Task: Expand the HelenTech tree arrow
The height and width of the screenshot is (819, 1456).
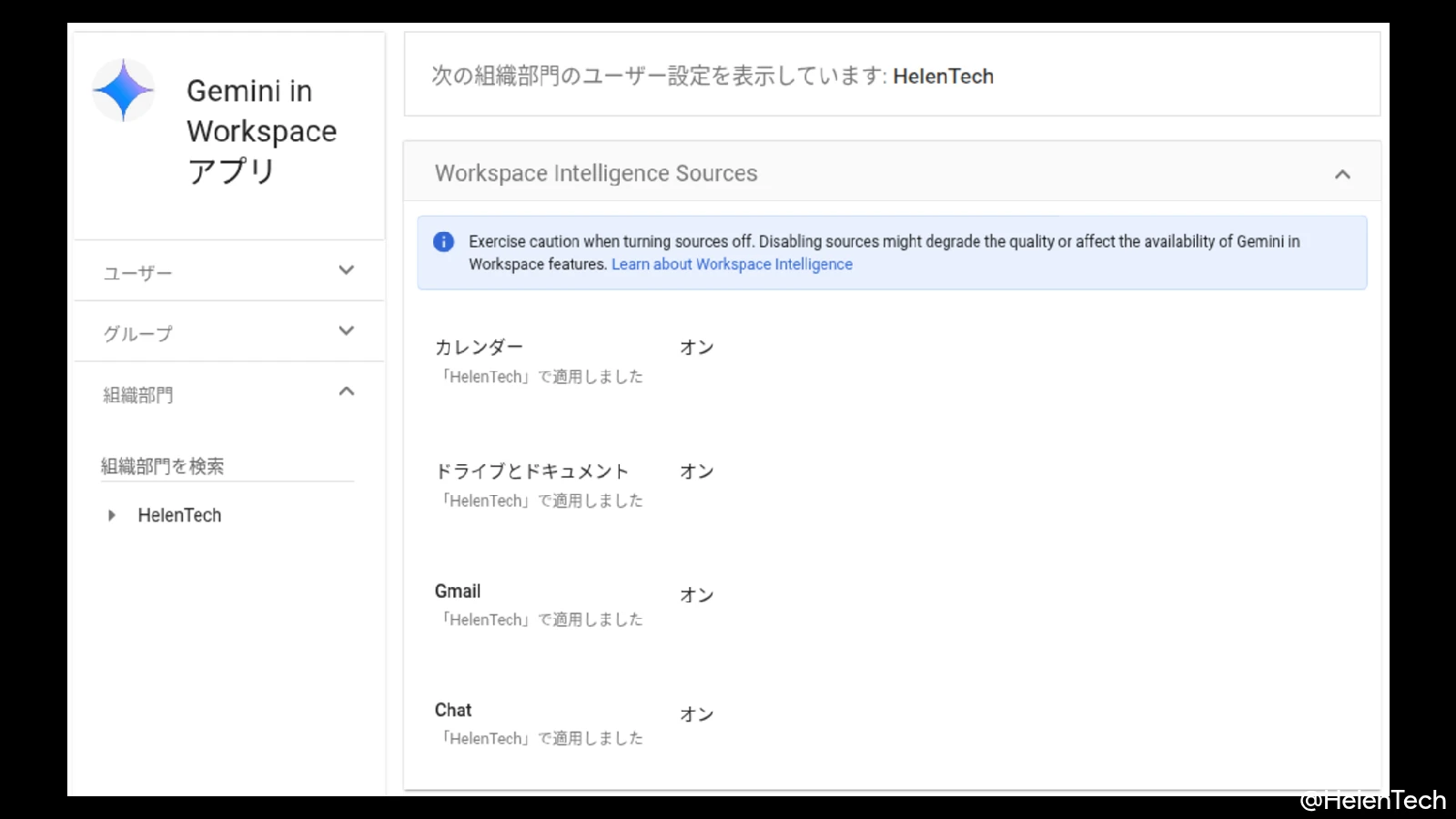Action: pos(111,516)
